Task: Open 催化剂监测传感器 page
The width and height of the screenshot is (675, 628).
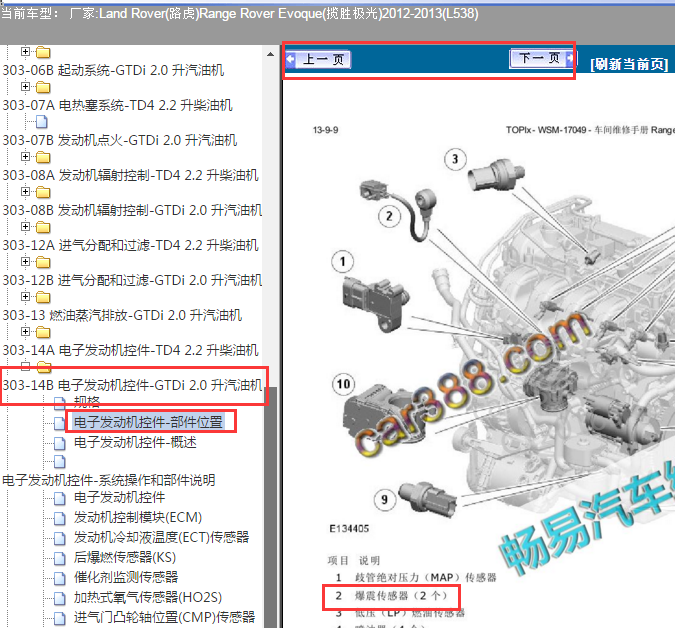Action: coord(126,577)
